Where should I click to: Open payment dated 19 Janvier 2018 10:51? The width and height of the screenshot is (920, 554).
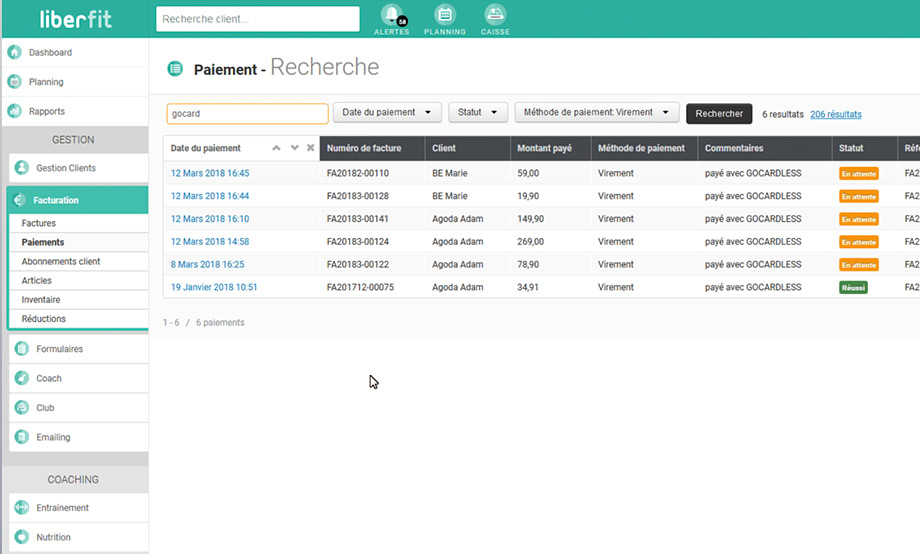tap(214, 287)
